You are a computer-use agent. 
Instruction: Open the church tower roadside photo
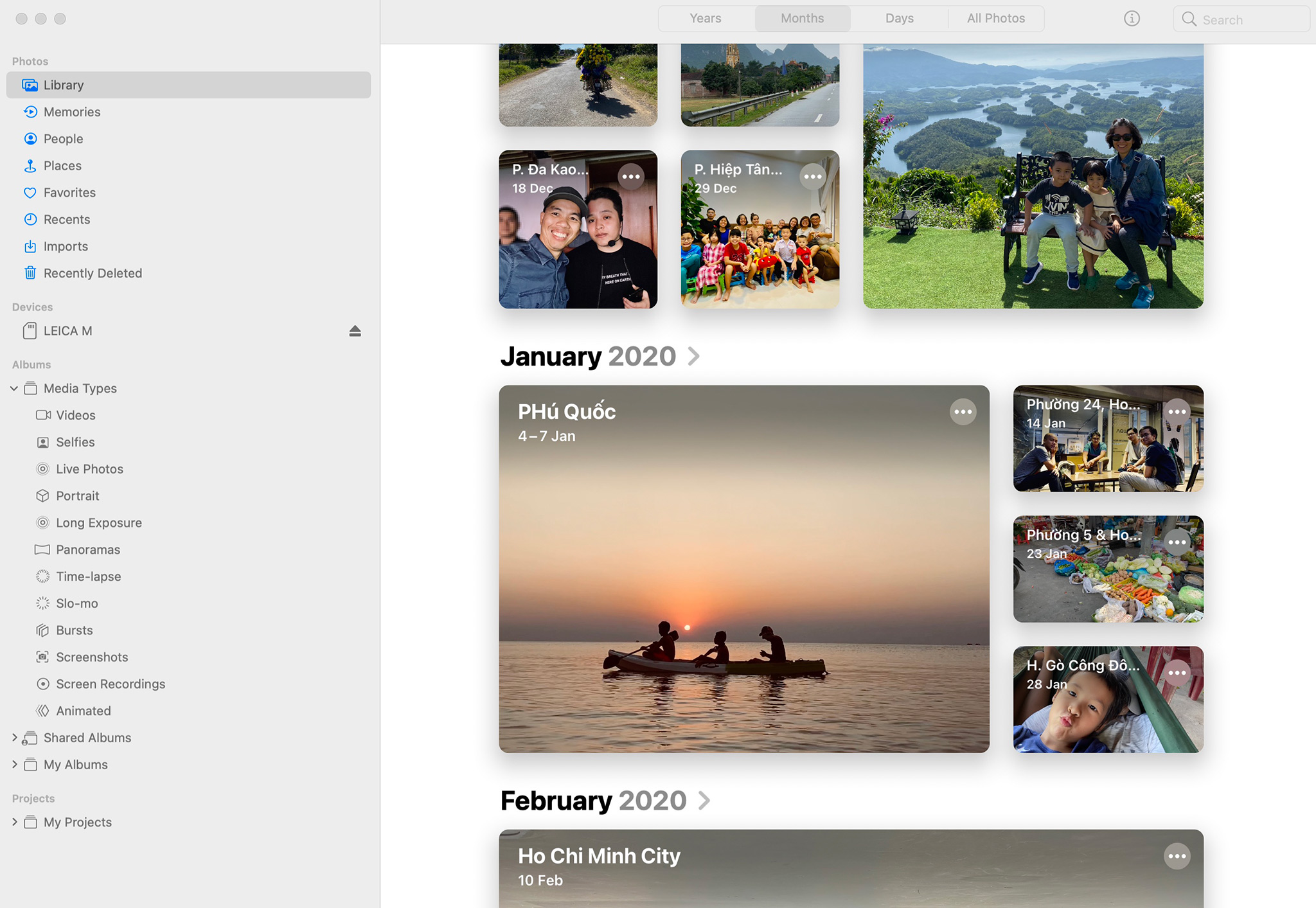click(760, 85)
